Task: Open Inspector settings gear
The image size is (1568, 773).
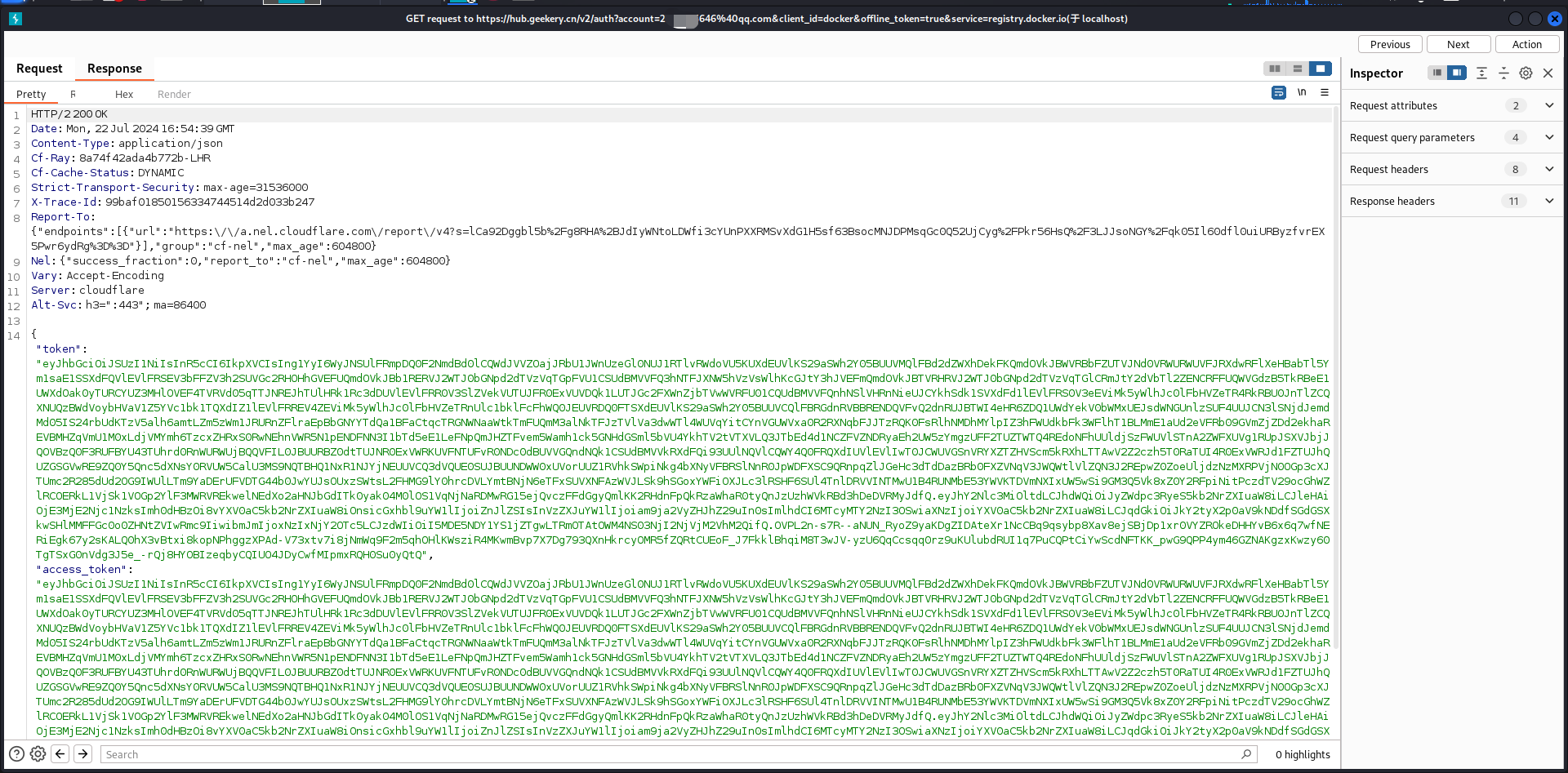Action: [1526, 73]
